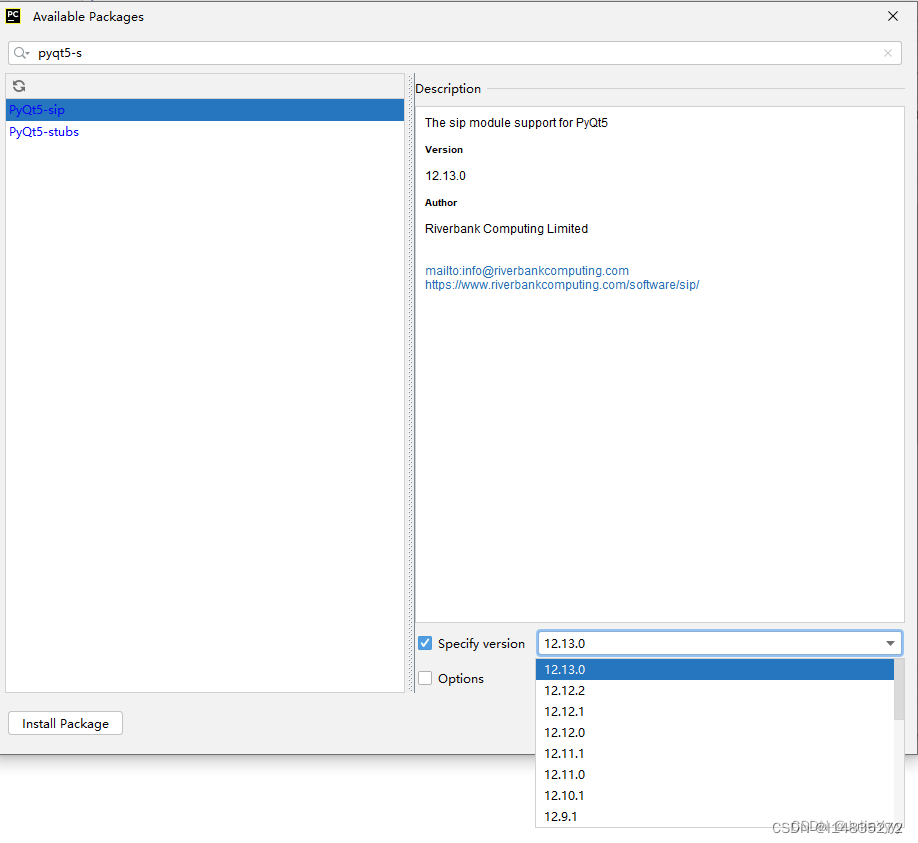The width and height of the screenshot is (918, 843).
Task: Click the version list scrollbar thumb
Action: (899, 689)
